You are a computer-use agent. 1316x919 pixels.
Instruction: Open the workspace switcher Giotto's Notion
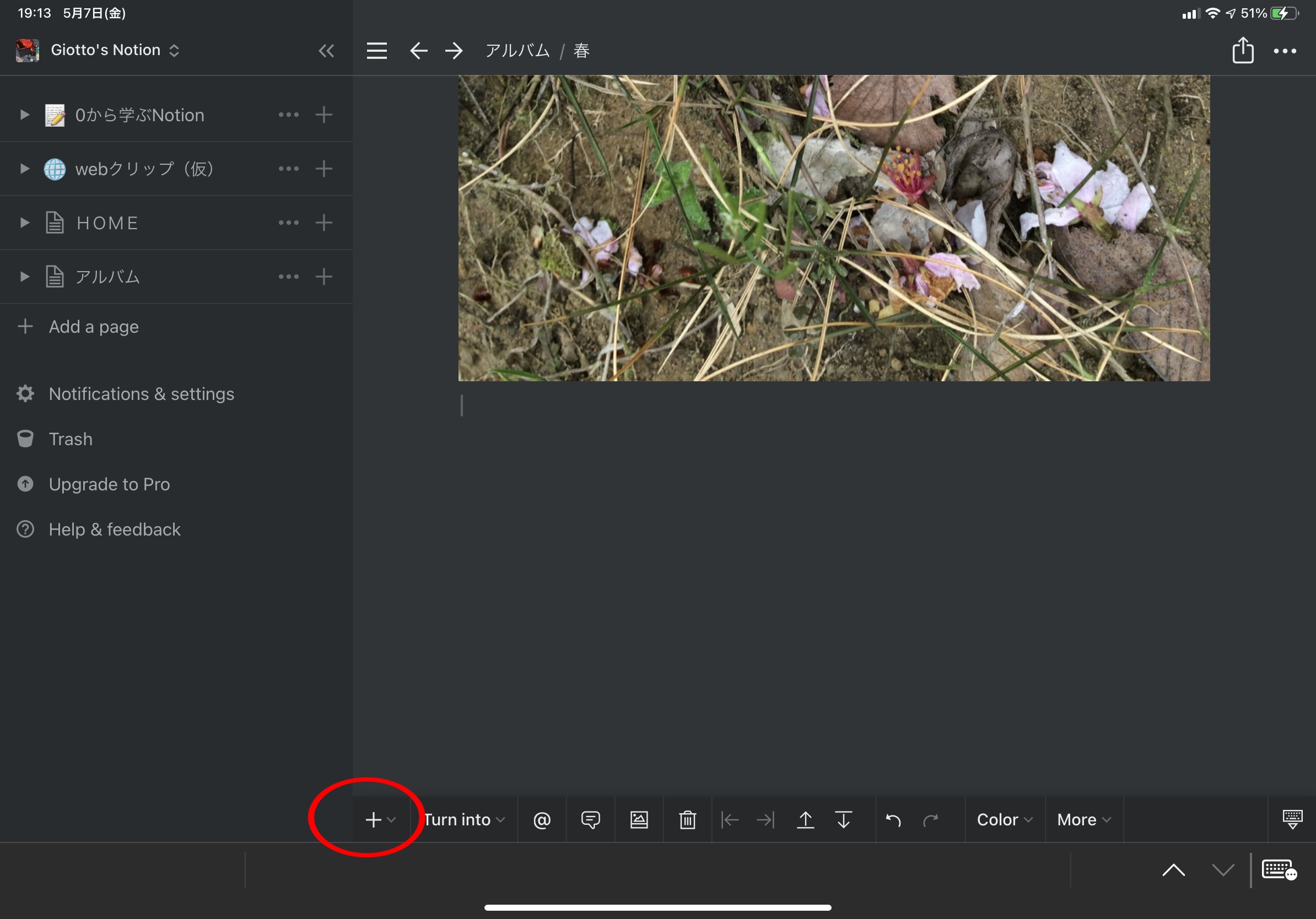(x=106, y=51)
